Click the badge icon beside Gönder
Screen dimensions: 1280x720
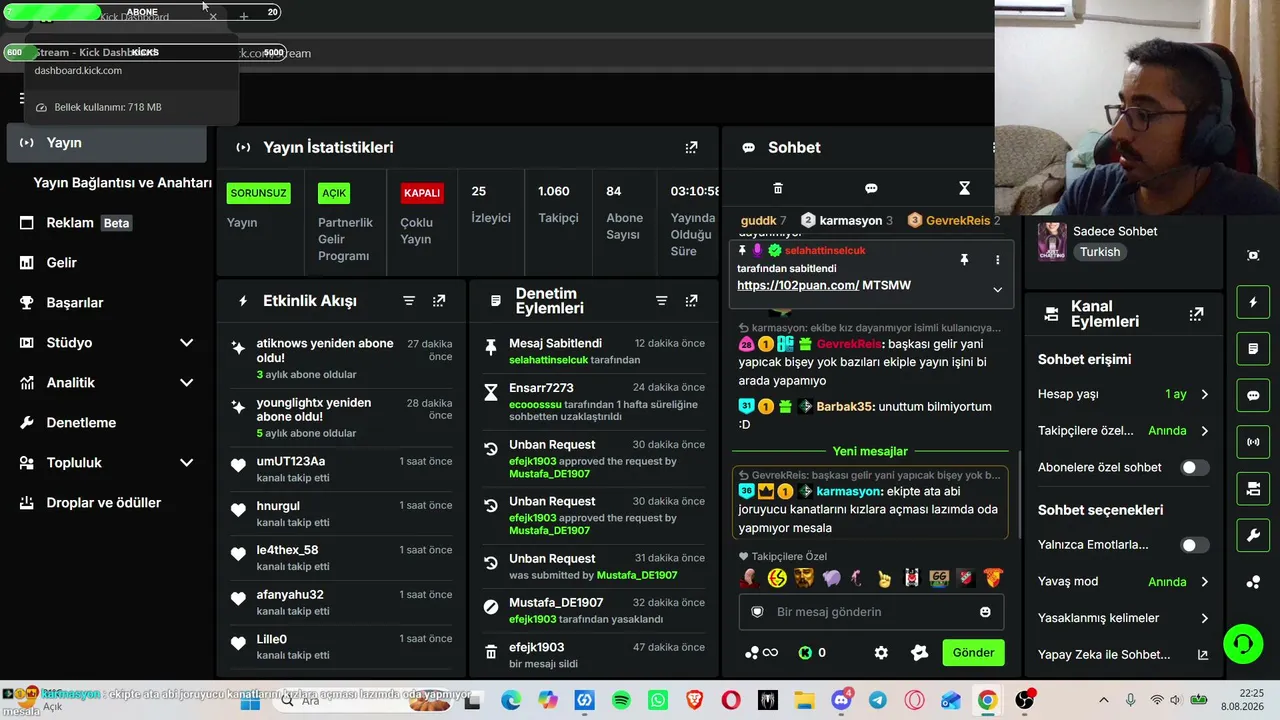[920, 653]
